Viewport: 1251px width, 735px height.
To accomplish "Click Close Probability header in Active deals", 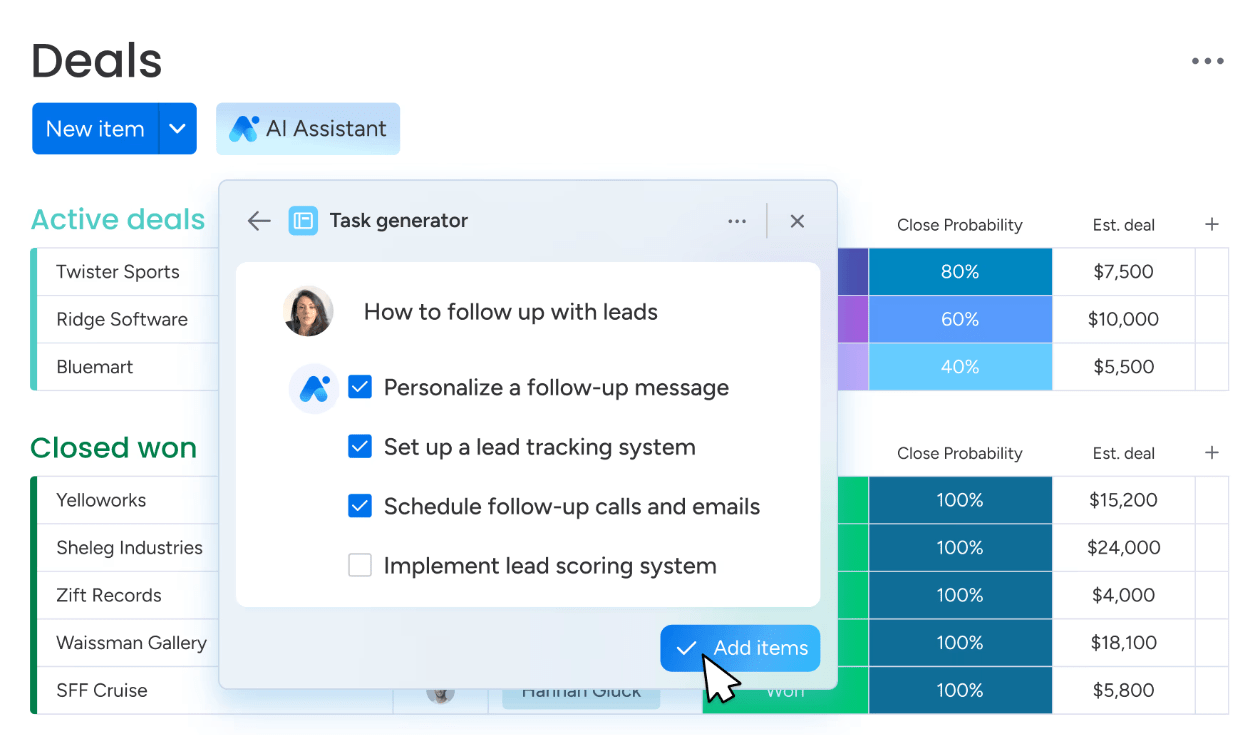I will point(960,225).
